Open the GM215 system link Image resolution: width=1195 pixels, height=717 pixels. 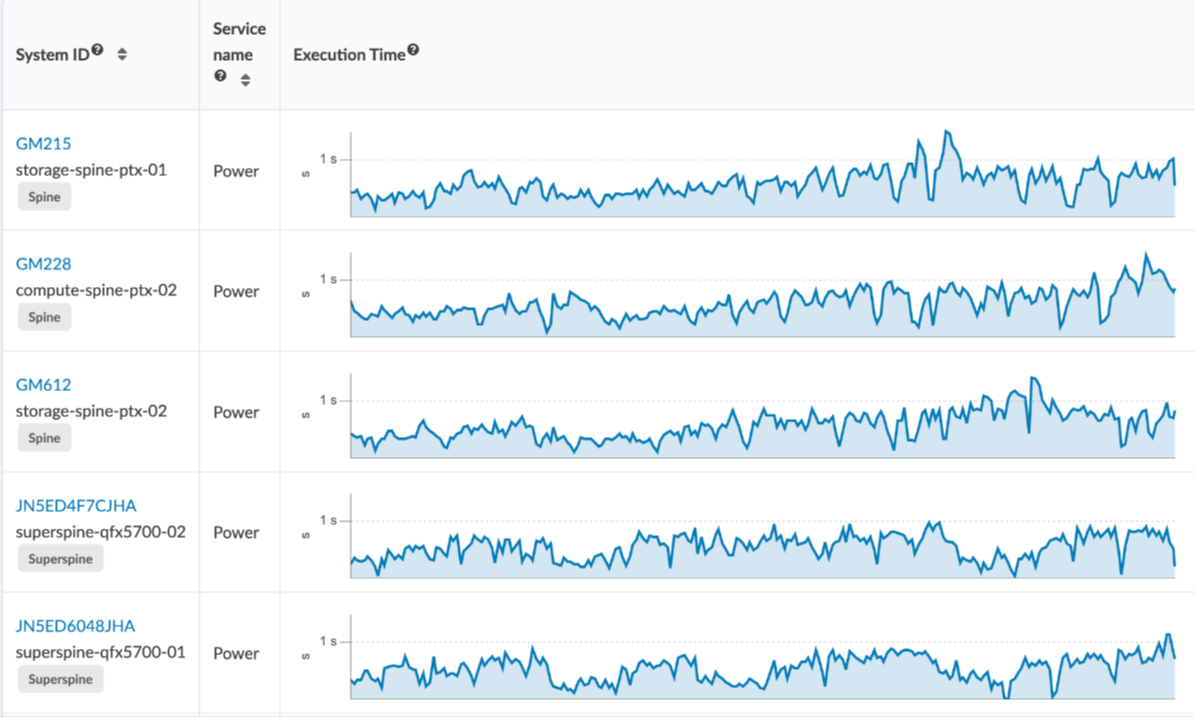[x=44, y=144]
